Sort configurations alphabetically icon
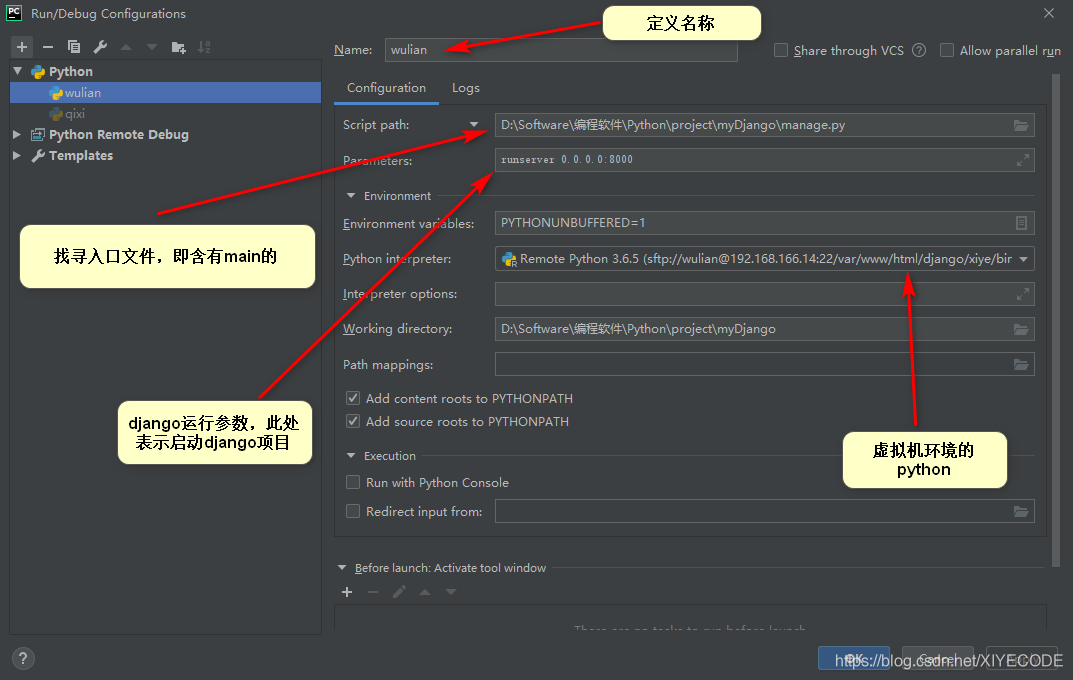1073x680 pixels. pyautogui.click(x=204, y=47)
